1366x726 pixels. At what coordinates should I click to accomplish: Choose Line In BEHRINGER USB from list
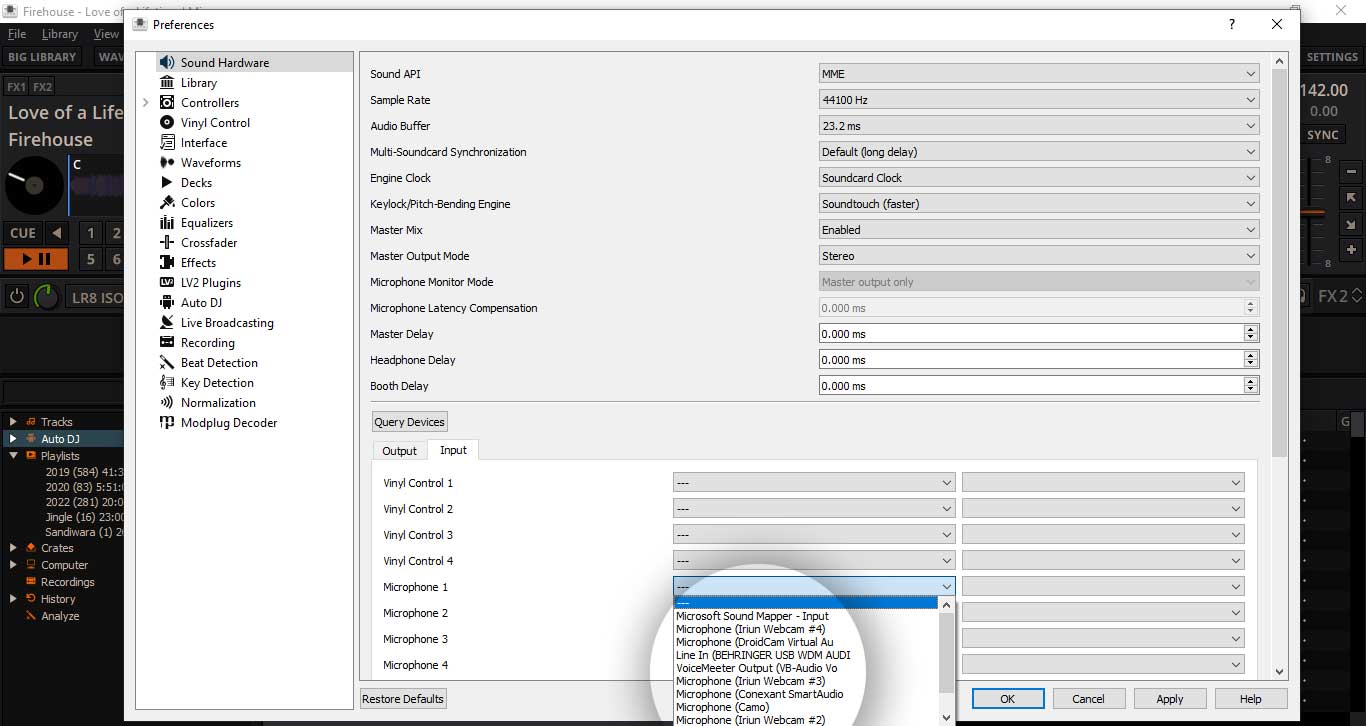763,655
